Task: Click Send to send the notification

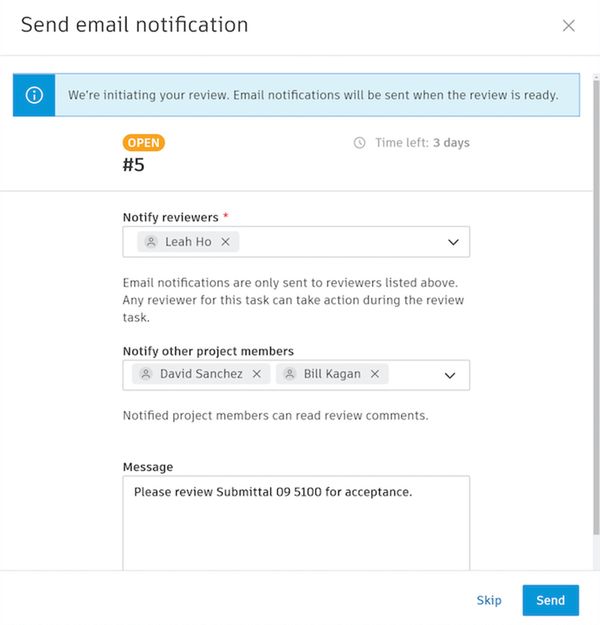Action: (550, 600)
